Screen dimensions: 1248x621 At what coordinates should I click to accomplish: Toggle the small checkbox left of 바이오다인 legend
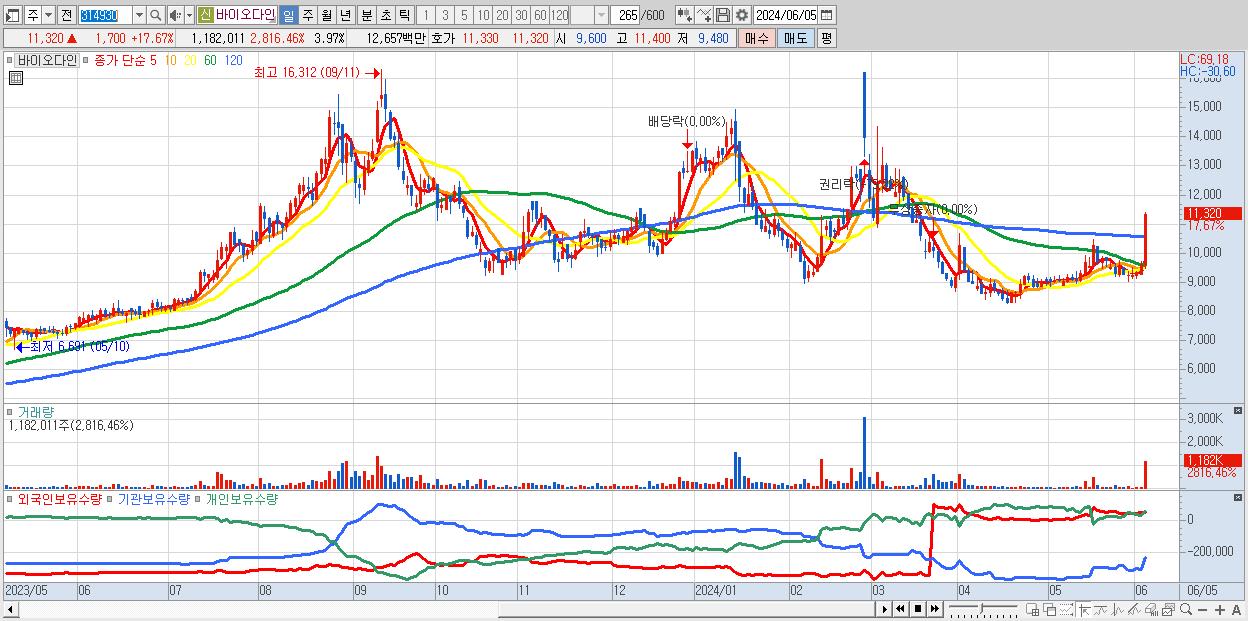(x=11, y=61)
